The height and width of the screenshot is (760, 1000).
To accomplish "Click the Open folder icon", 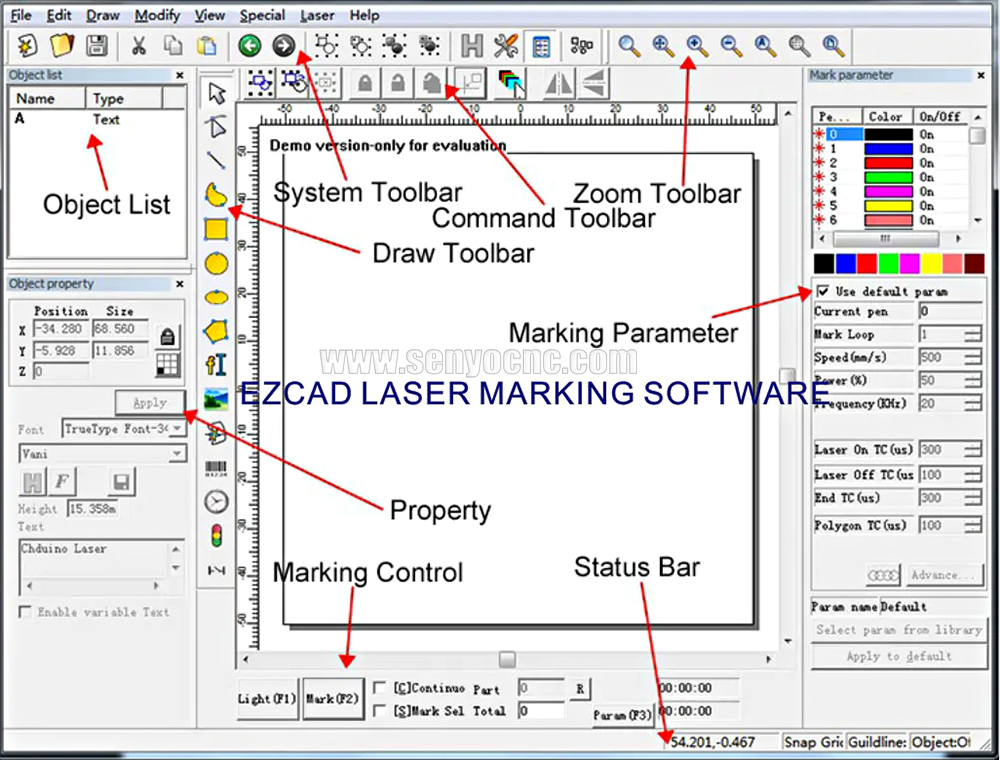I will pos(61,45).
